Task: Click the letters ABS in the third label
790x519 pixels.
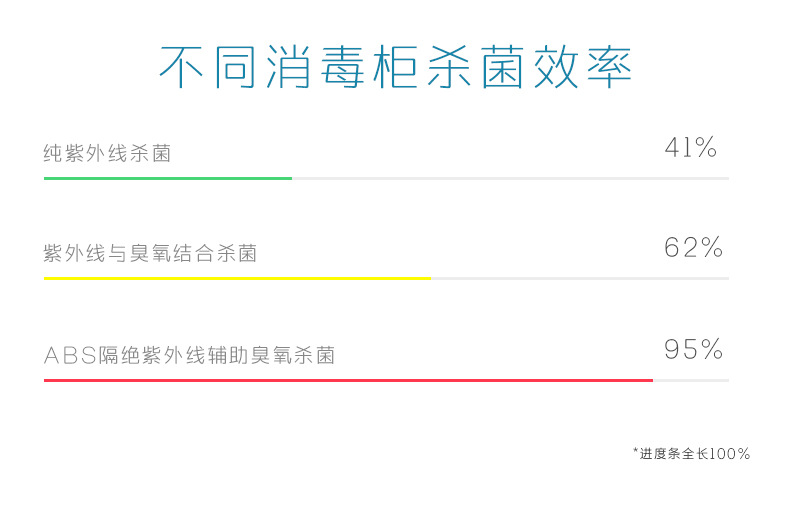Action: point(68,355)
